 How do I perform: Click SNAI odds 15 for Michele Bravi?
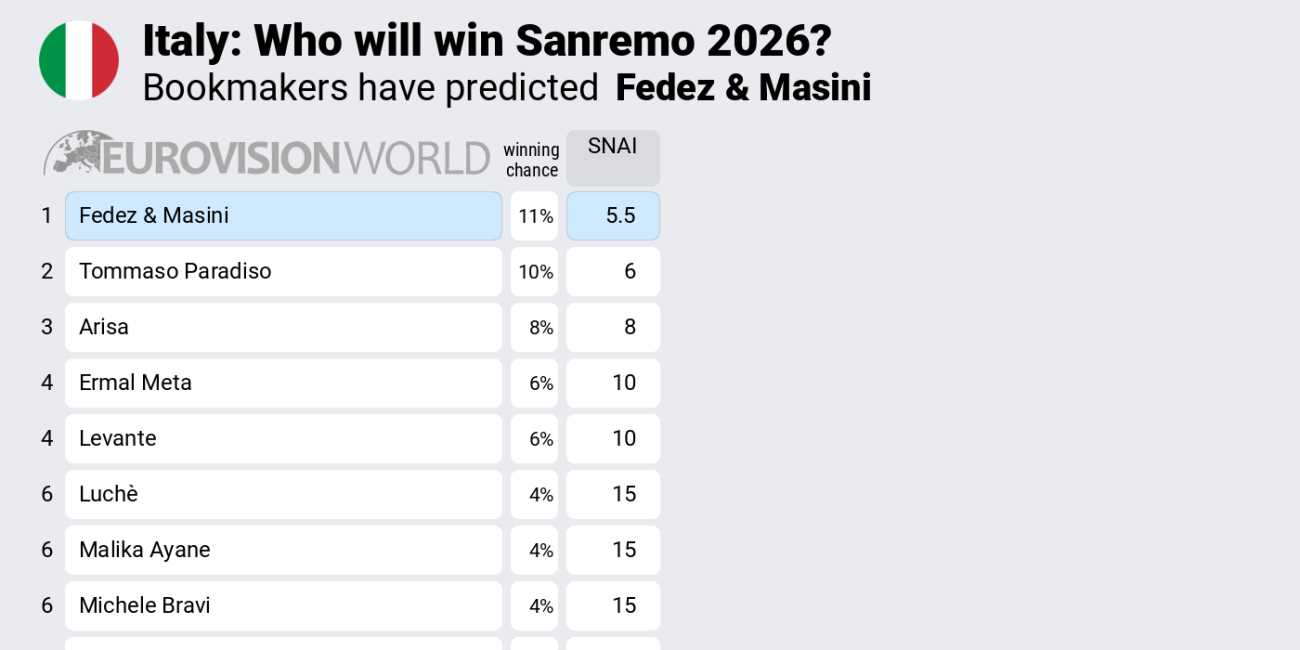[x=613, y=606]
